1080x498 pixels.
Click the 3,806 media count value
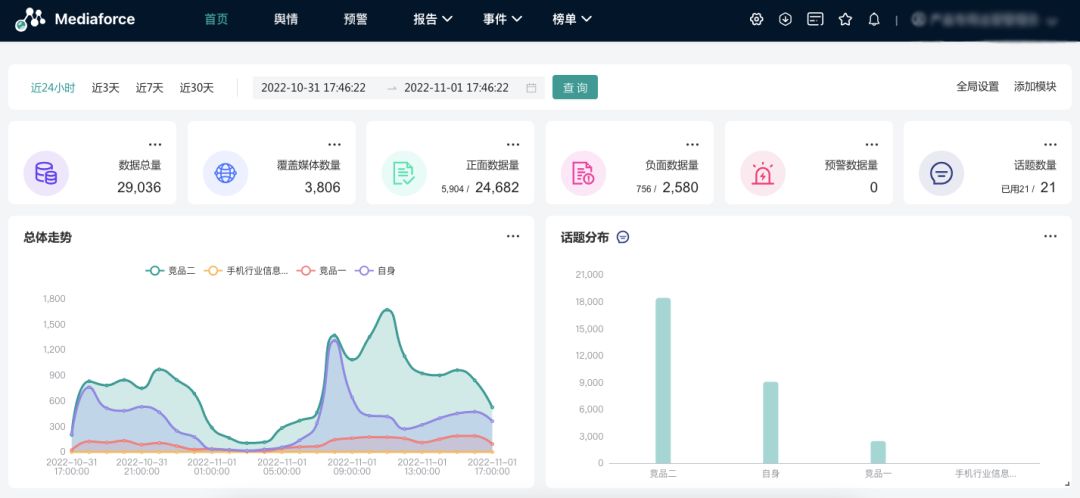coord(322,187)
